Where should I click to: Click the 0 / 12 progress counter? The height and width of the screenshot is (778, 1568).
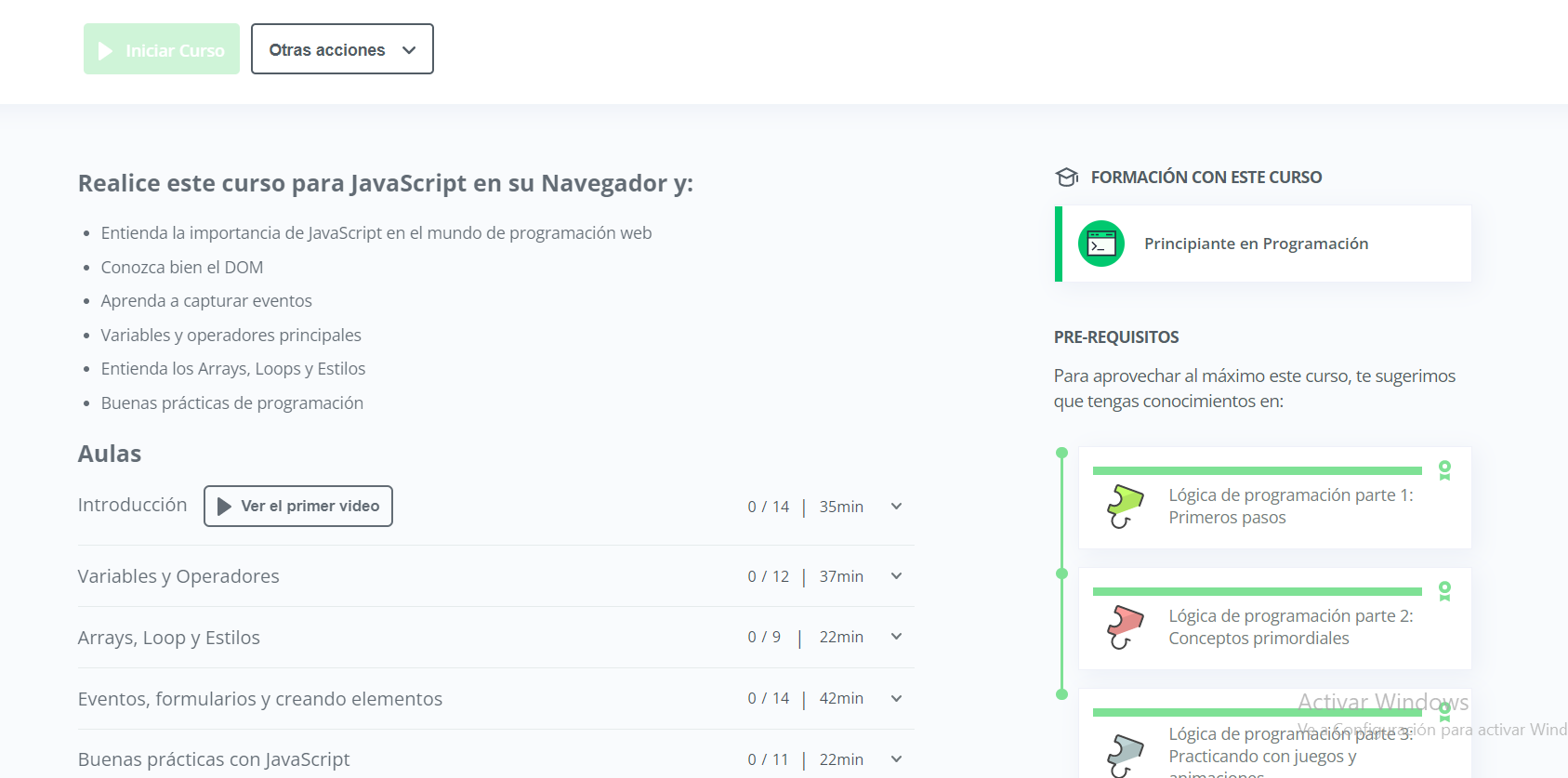769,576
